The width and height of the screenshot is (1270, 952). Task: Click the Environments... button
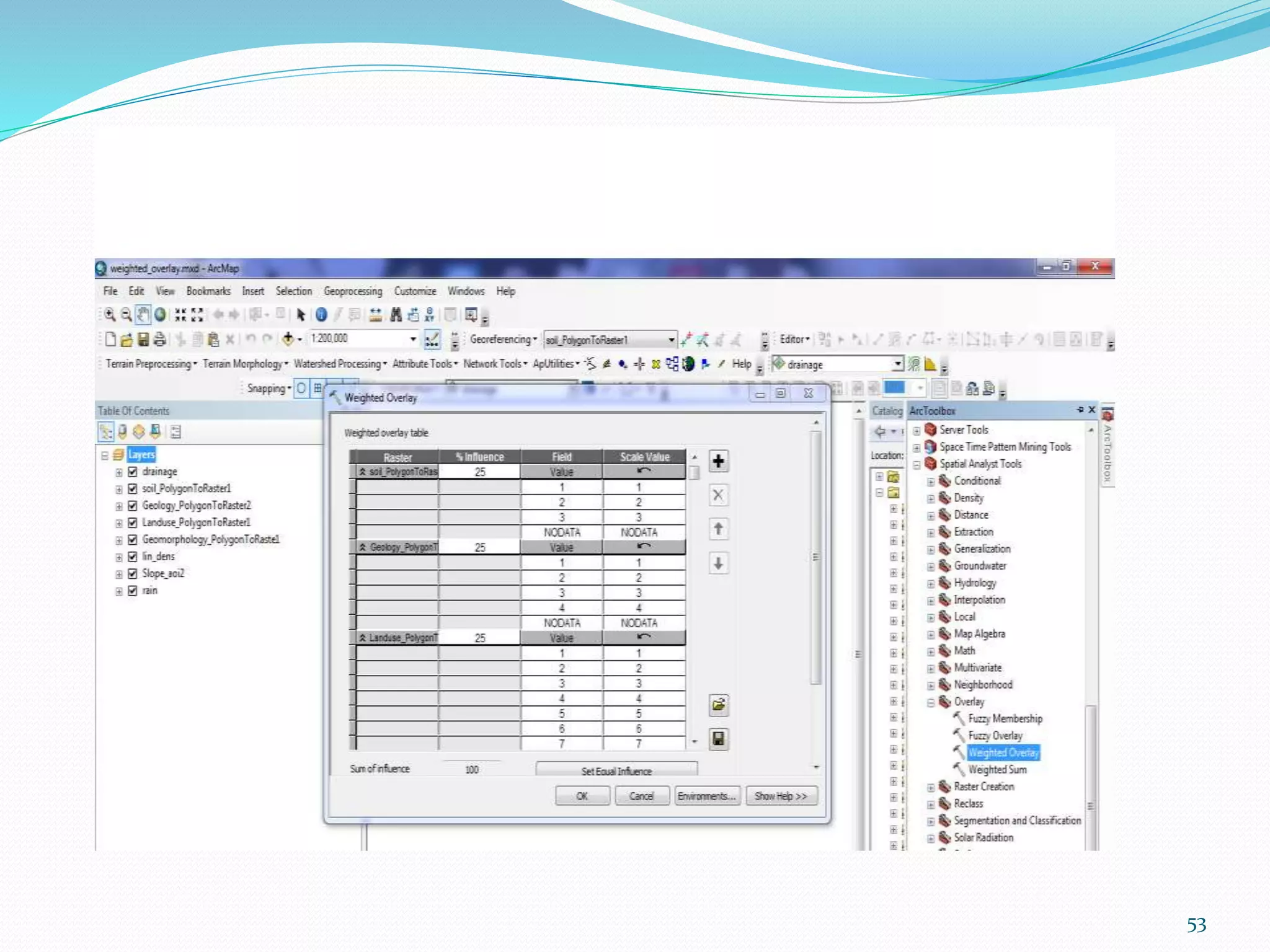pyautogui.click(x=706, y=796)
